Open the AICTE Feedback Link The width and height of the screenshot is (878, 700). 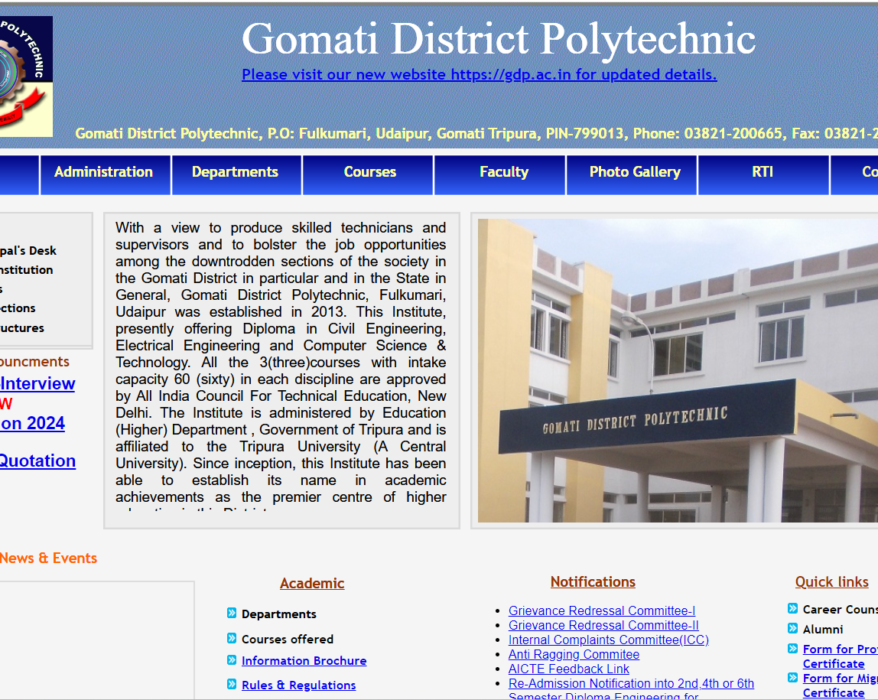[569, 669]
